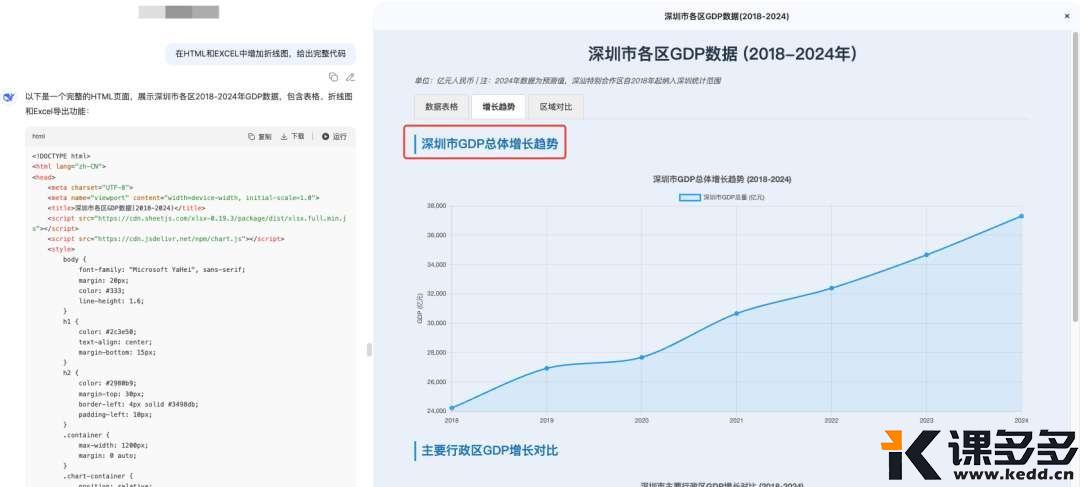This screenshot has height=487, width=1080.
Task: Click the 2018 data point on chart
Action: pos(452,408)
